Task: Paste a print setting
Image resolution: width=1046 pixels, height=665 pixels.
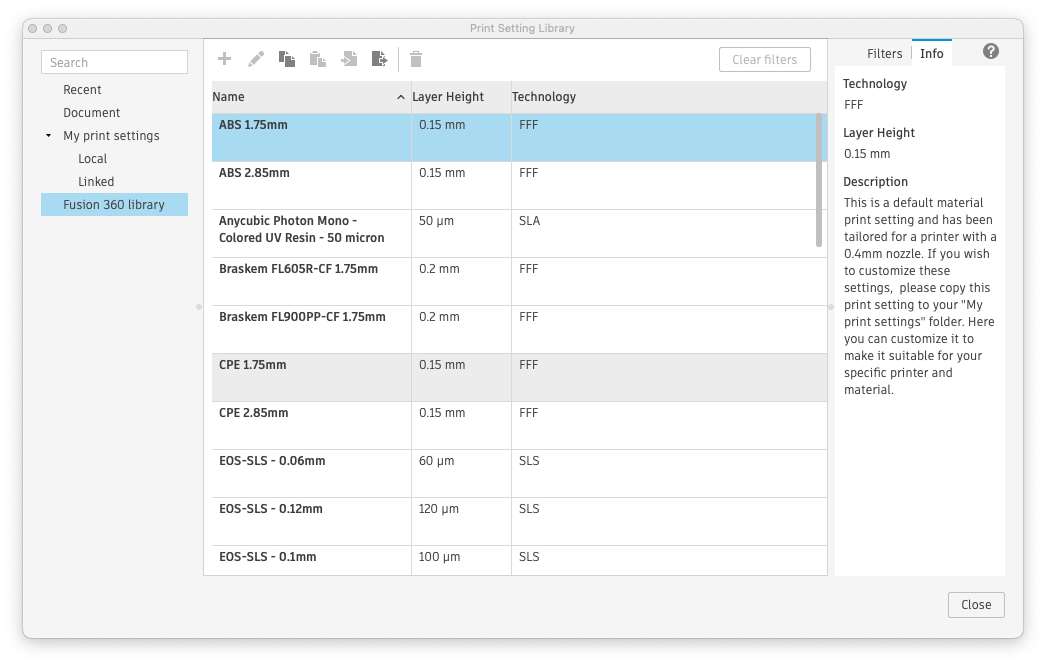Action: [317, 59]
